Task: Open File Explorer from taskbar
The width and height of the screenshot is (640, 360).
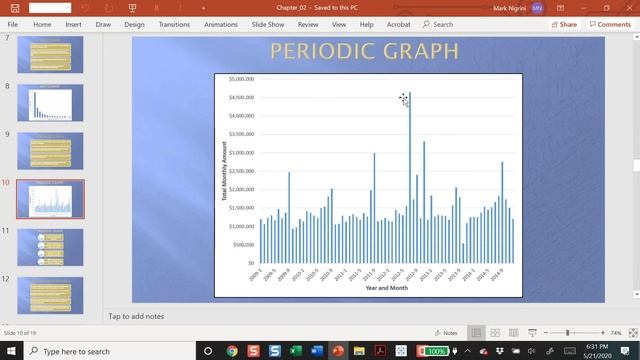Action: (x=359, y=351)
